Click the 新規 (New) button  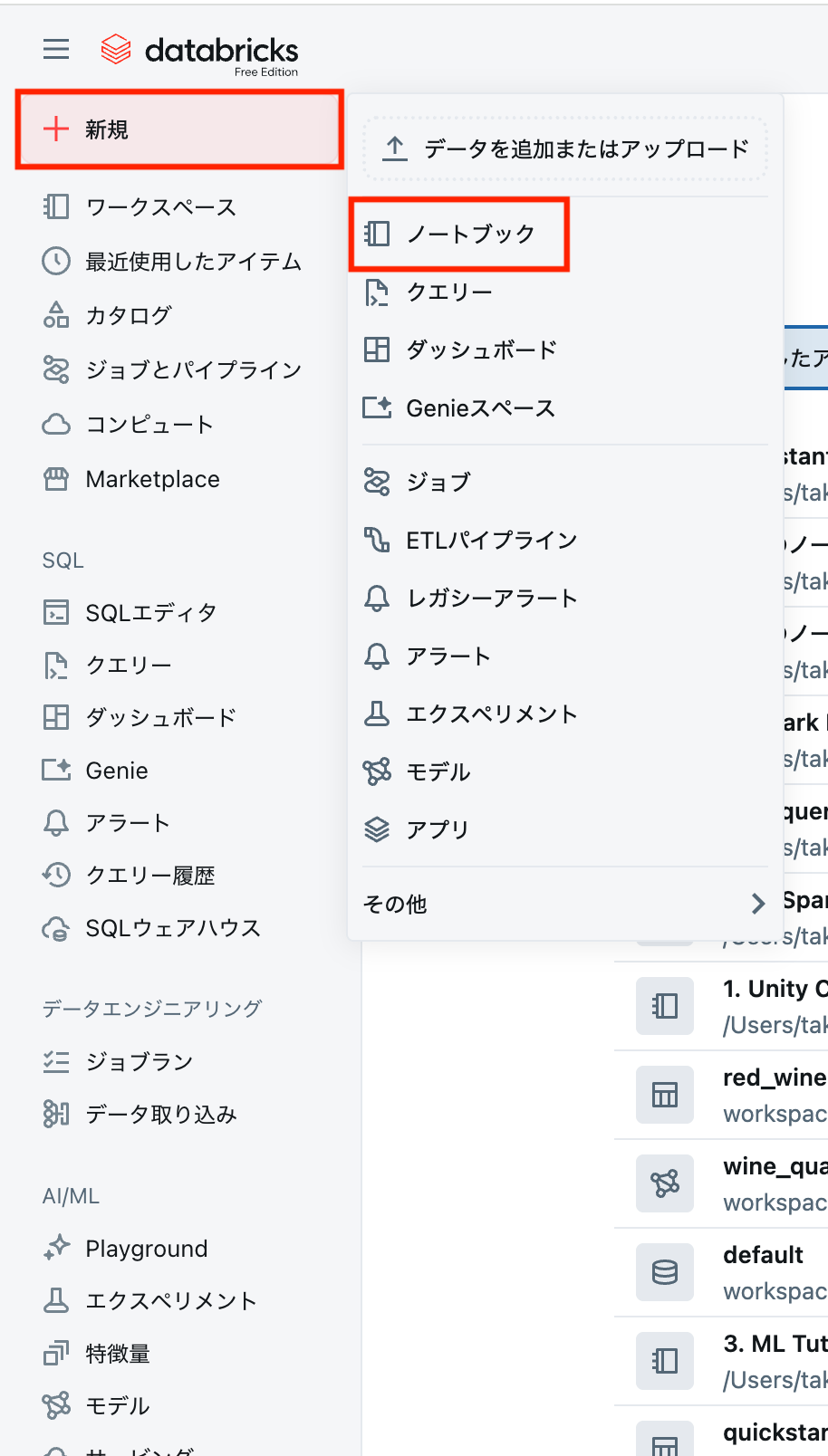click(179, 129)
